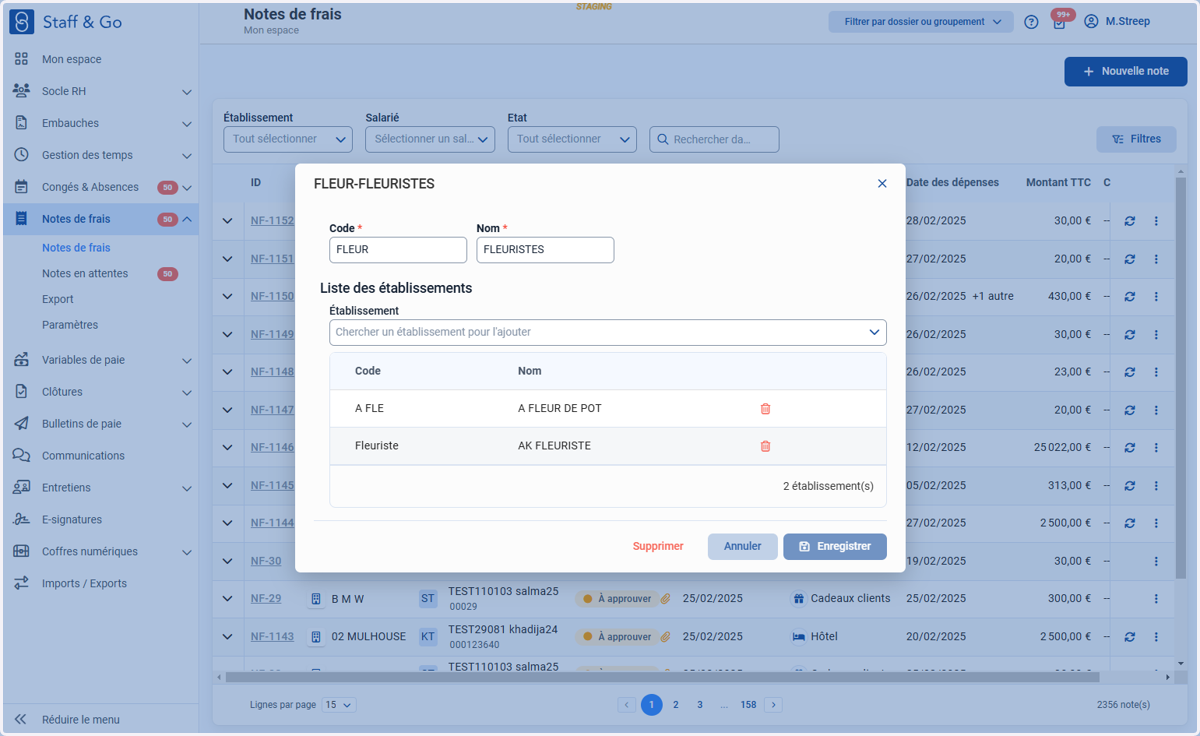The height and width of the screenshot is (736, 1200).
Task: Click the Nom input field containing FLEURISTES
Action: (545, 250)
